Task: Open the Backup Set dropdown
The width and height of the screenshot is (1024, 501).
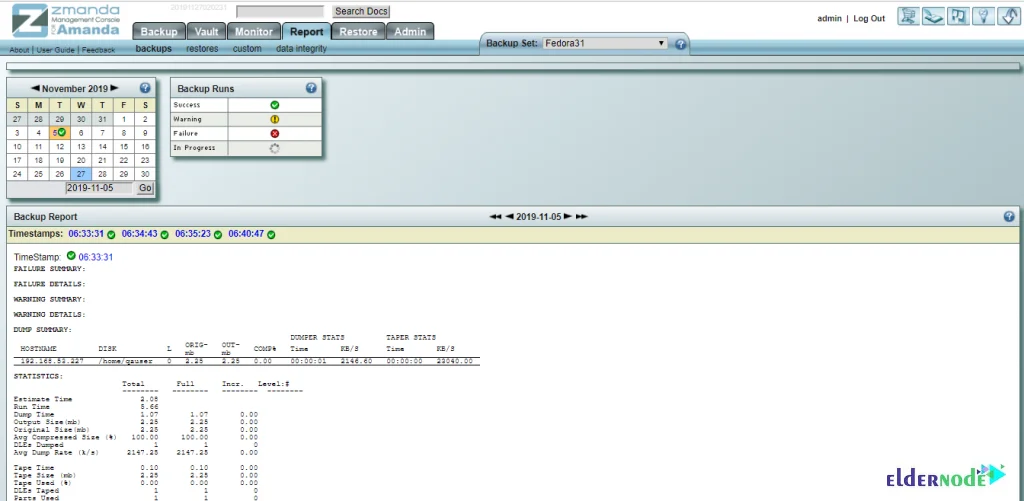Action: pos(605,44)
